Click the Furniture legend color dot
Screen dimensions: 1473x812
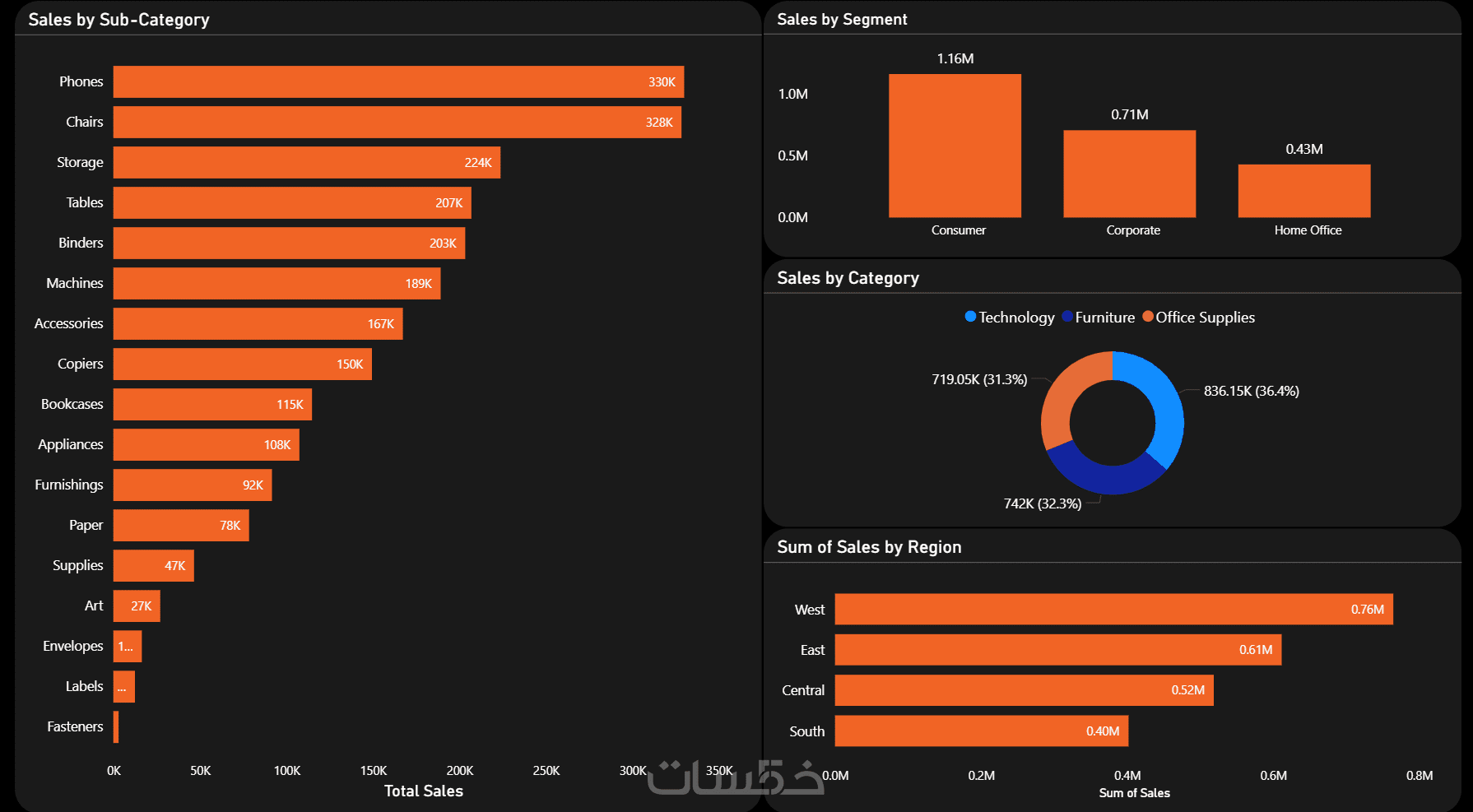pos(1067,317)
